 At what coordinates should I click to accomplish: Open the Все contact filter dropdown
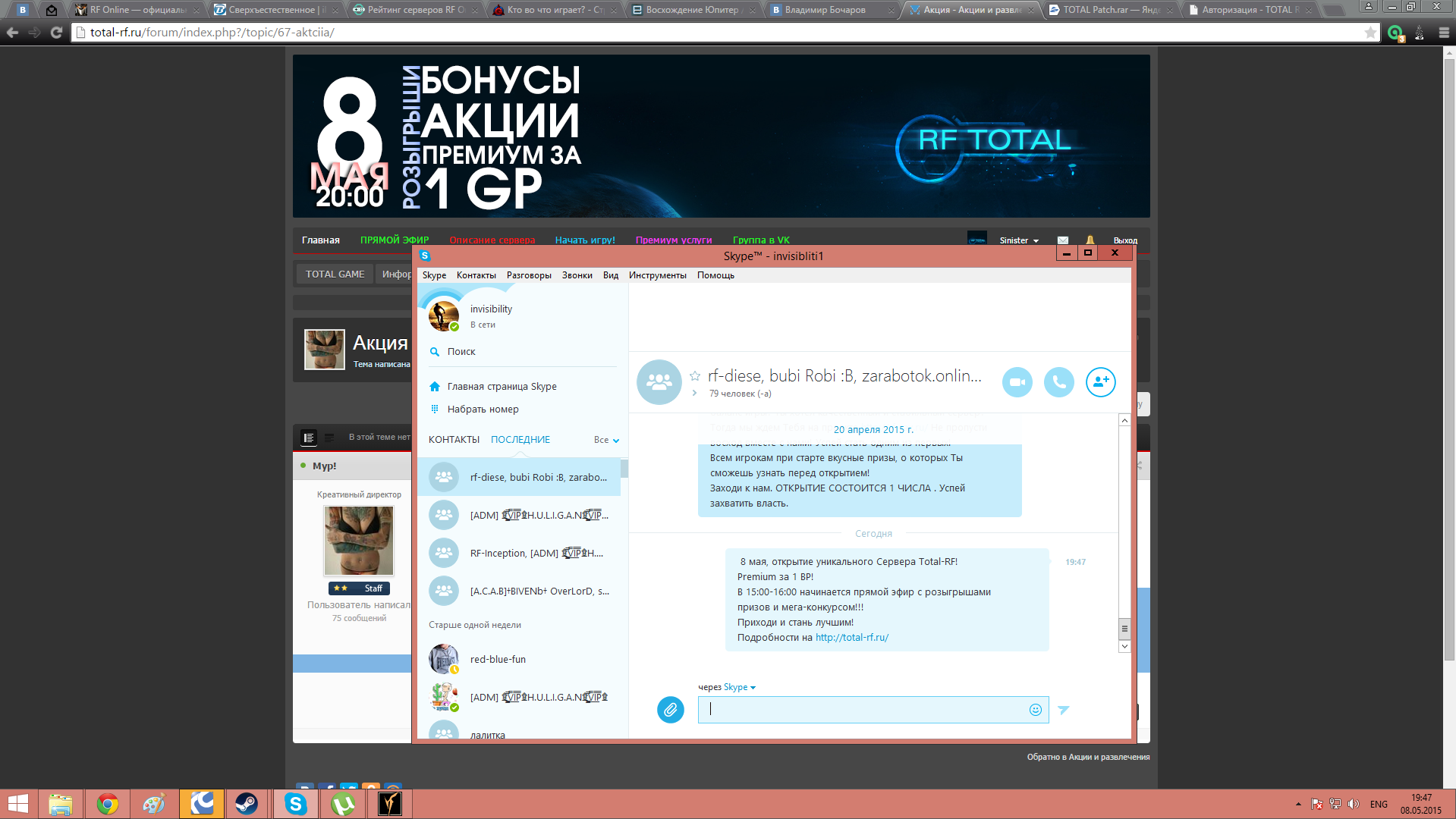[606, 440]
